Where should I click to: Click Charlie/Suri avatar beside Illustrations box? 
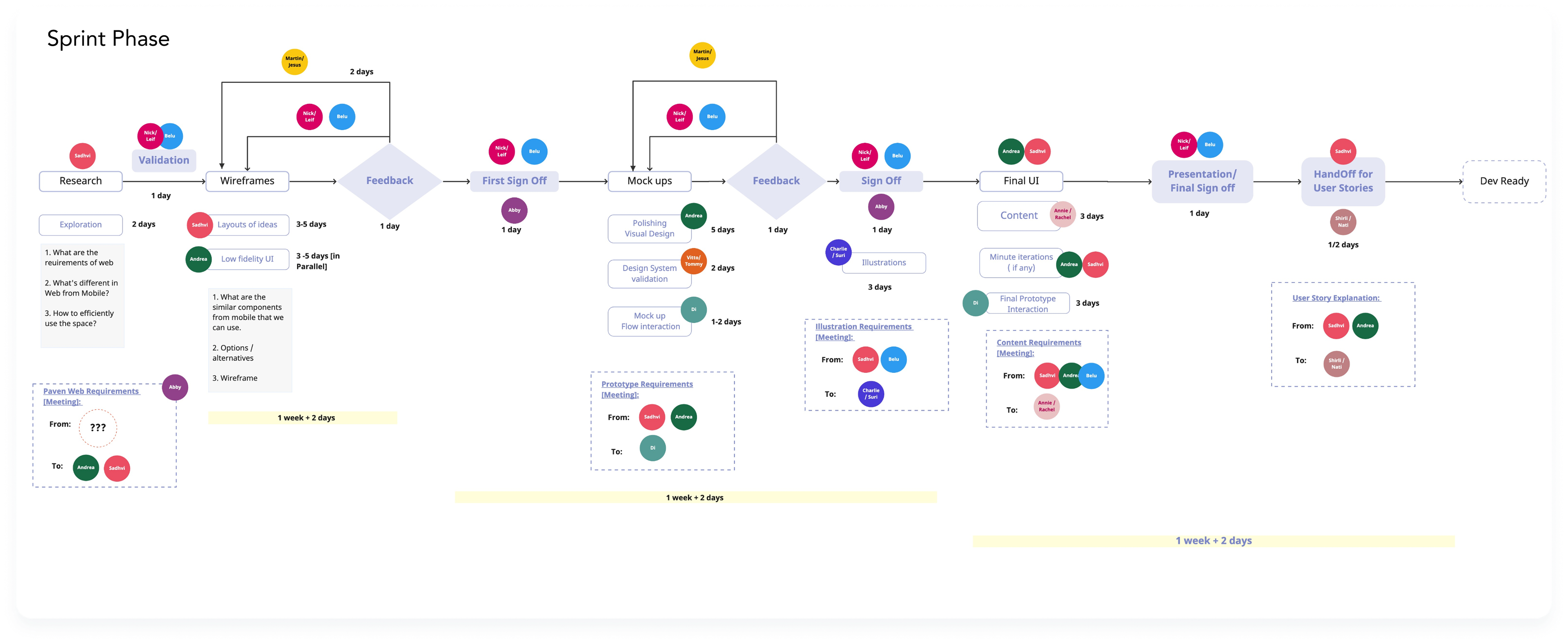click(x=838, y=252)
